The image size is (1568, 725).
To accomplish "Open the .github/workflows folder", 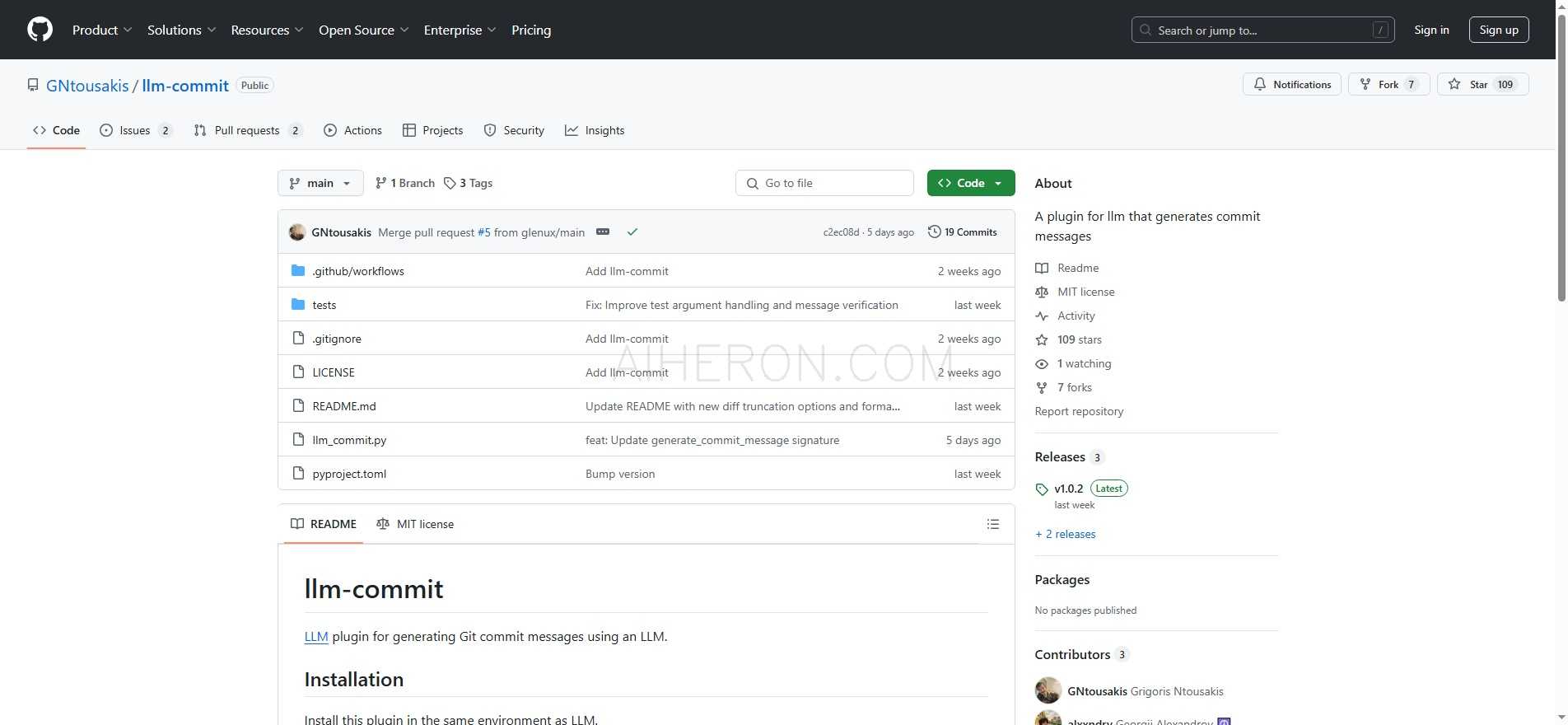I will click(x=358, y=271).
